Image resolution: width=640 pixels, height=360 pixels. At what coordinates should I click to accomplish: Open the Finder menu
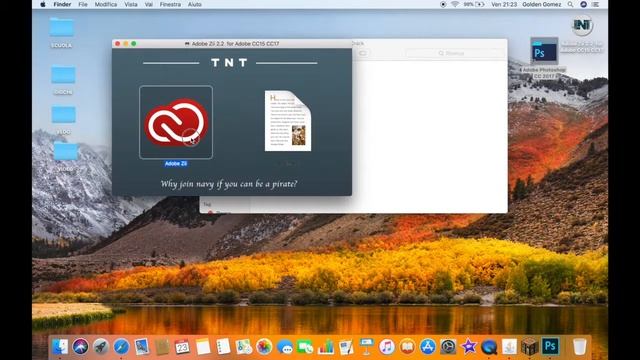pos(62,4)
